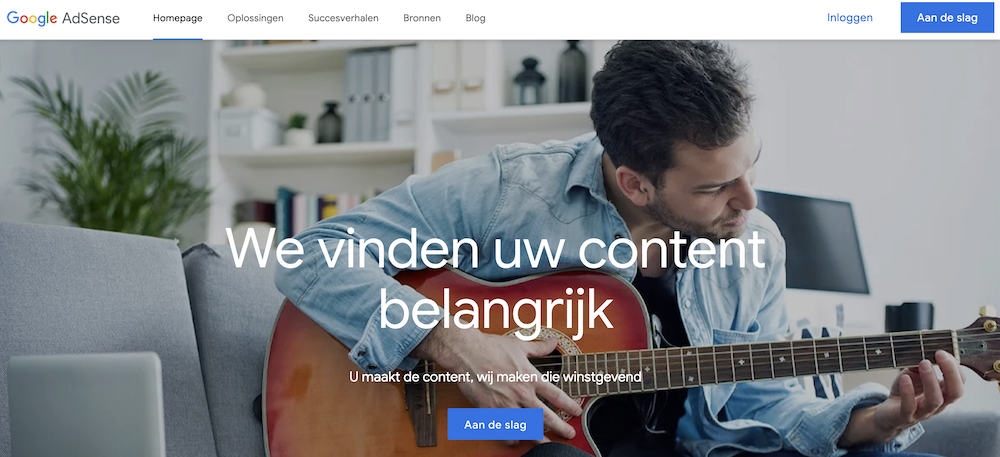
Task: Click the silver laptop on the sofa
Action: tap(86, 405)
